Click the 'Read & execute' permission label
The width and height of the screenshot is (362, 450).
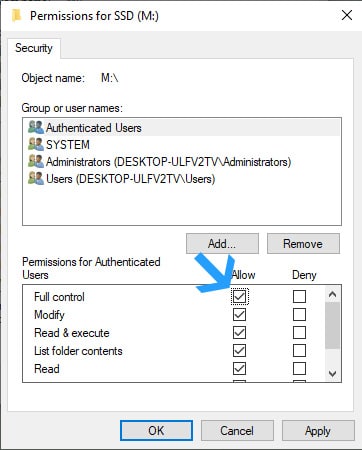(x=72, y=333)
